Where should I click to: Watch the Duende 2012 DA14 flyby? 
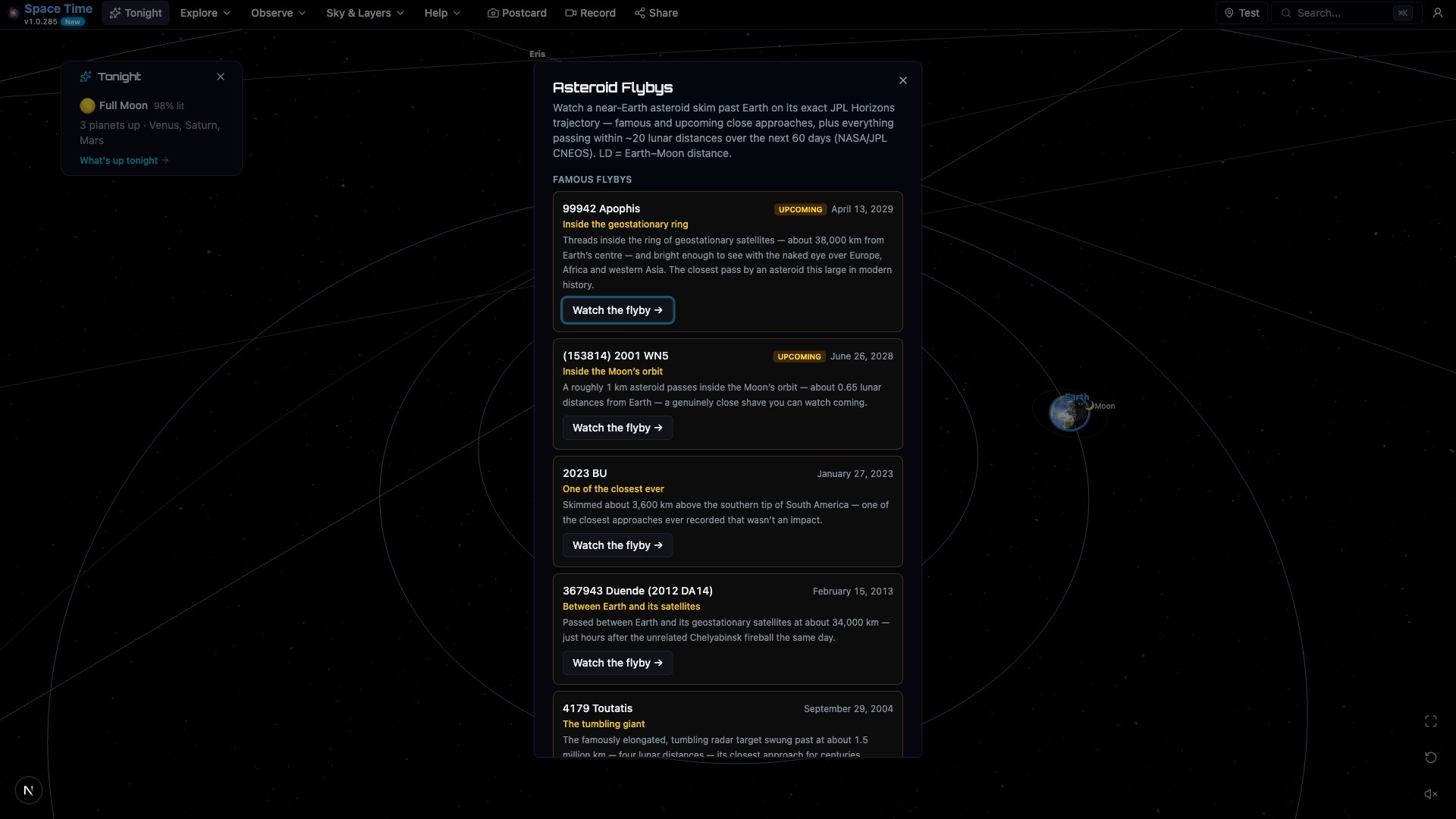[617, 663]
